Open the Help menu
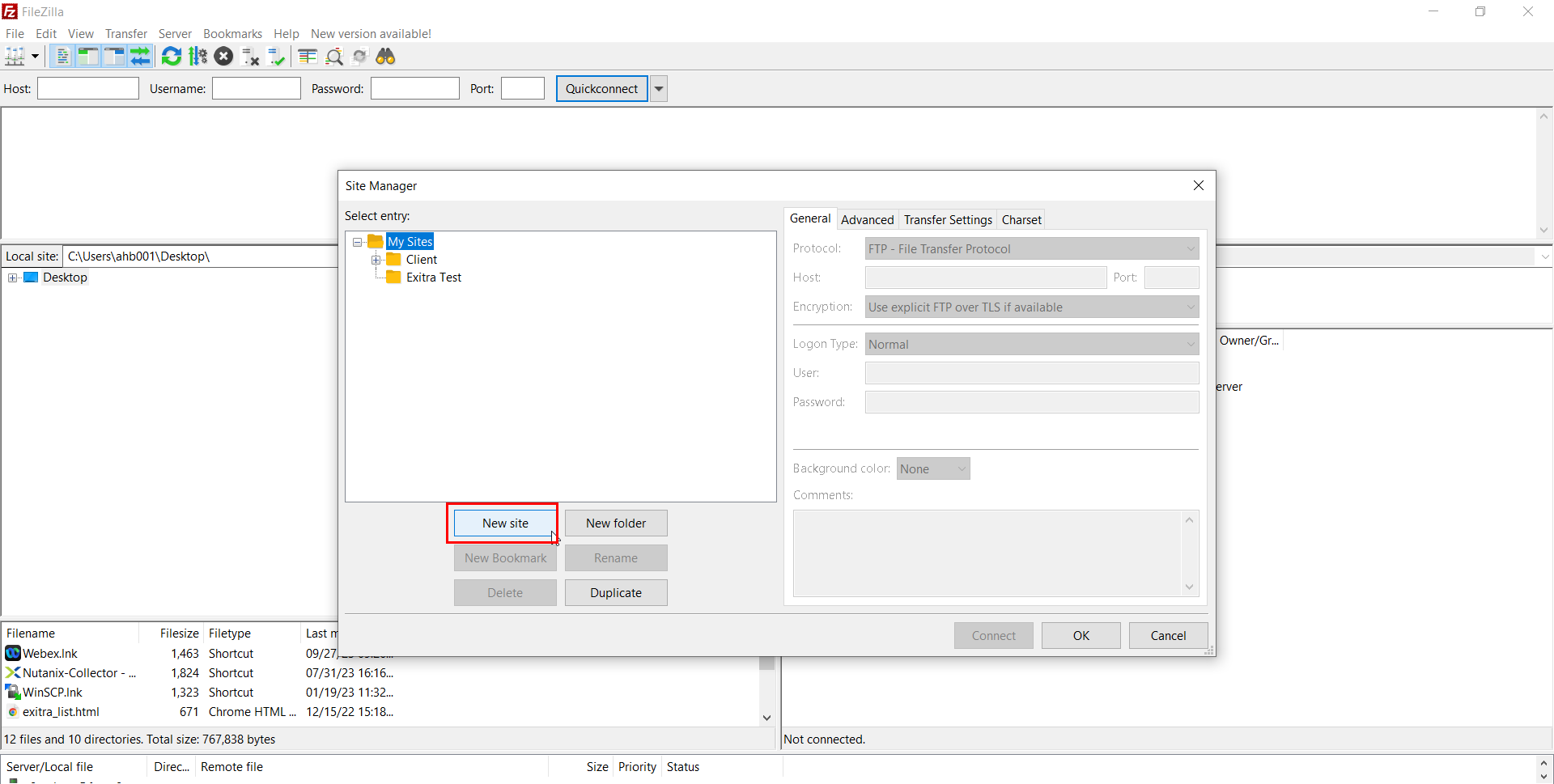 [x=287, y=34]
